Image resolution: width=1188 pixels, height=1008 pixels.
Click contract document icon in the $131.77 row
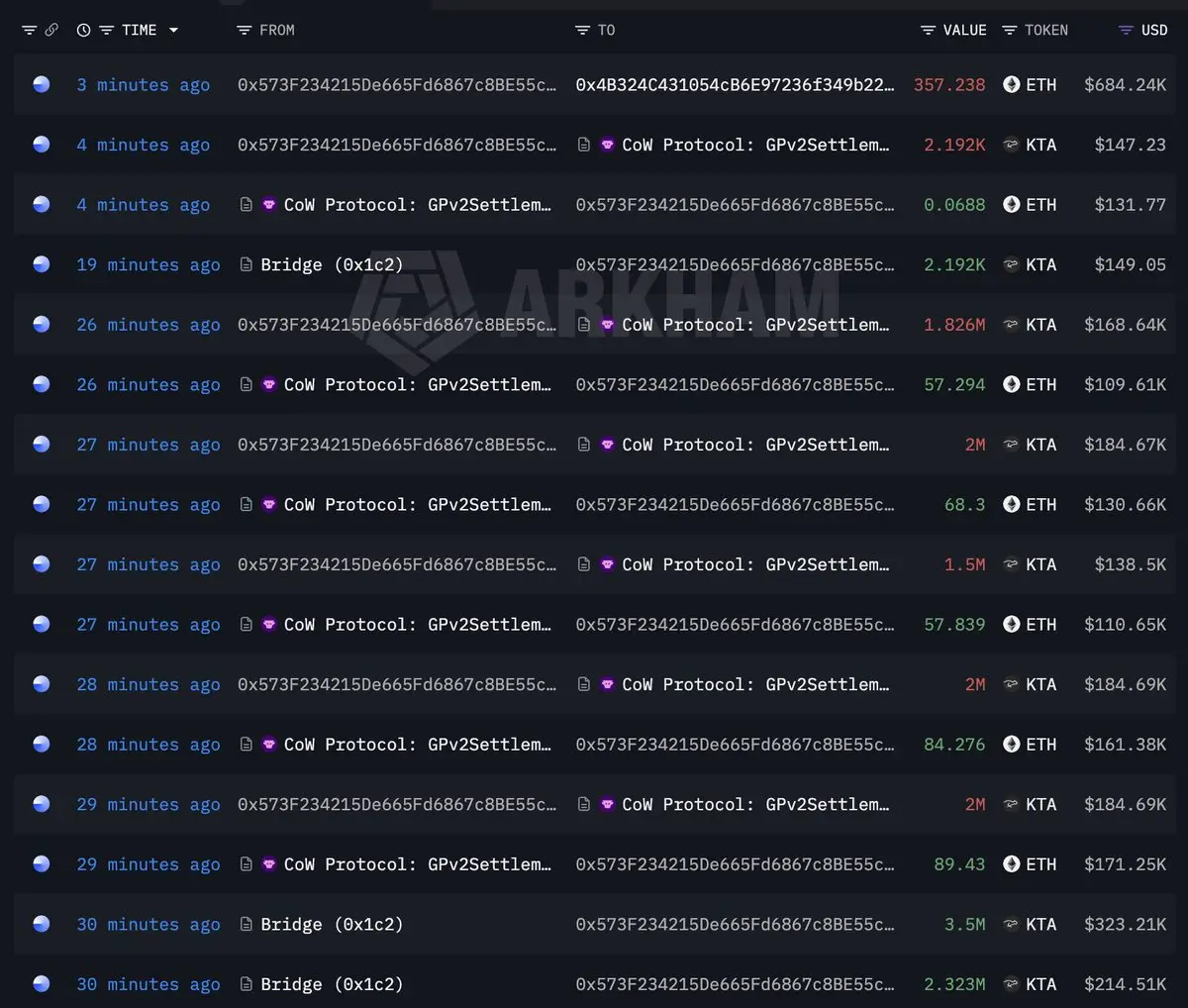(x=247, y=205)
